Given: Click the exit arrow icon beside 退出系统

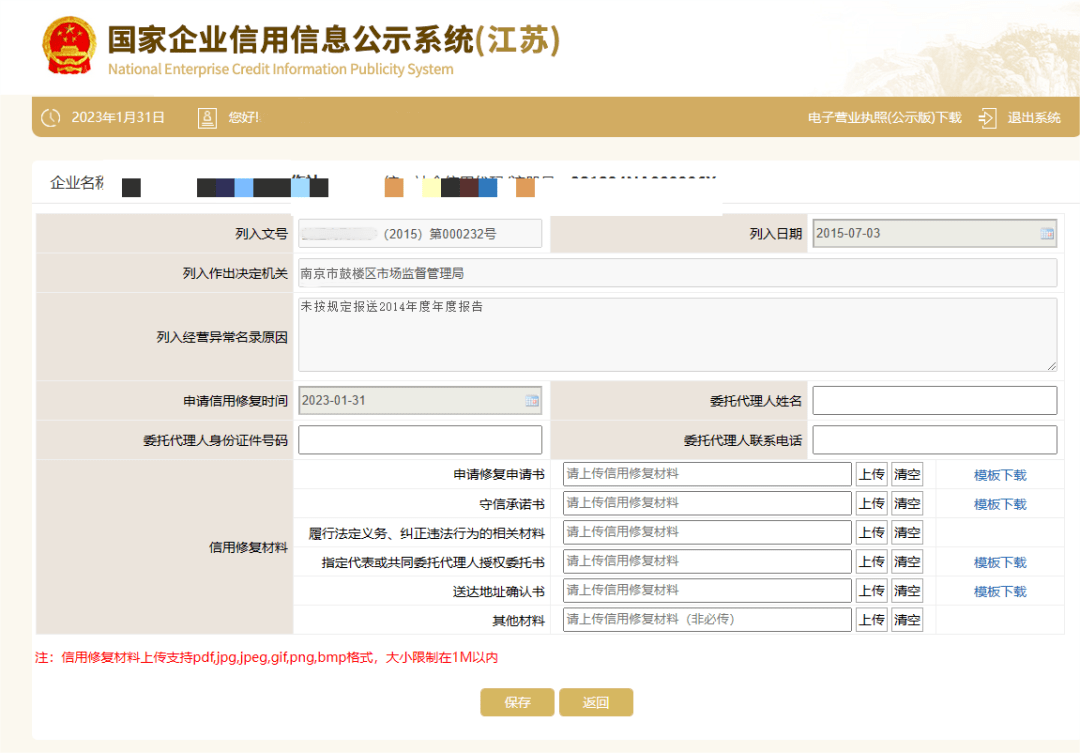Looking at the screenshot, I should click(x=987, y=117).
